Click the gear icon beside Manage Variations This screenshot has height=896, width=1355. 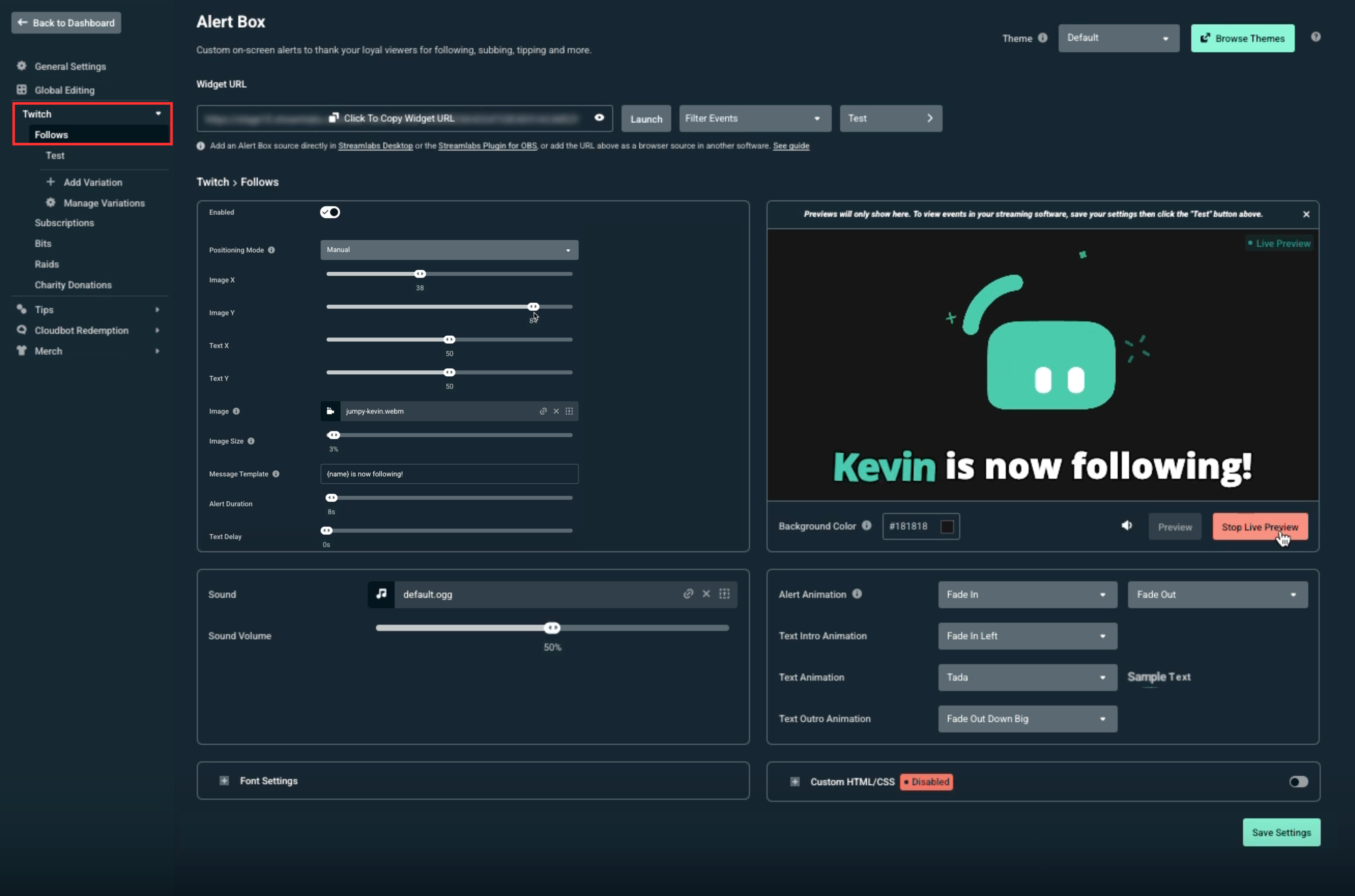50,202
